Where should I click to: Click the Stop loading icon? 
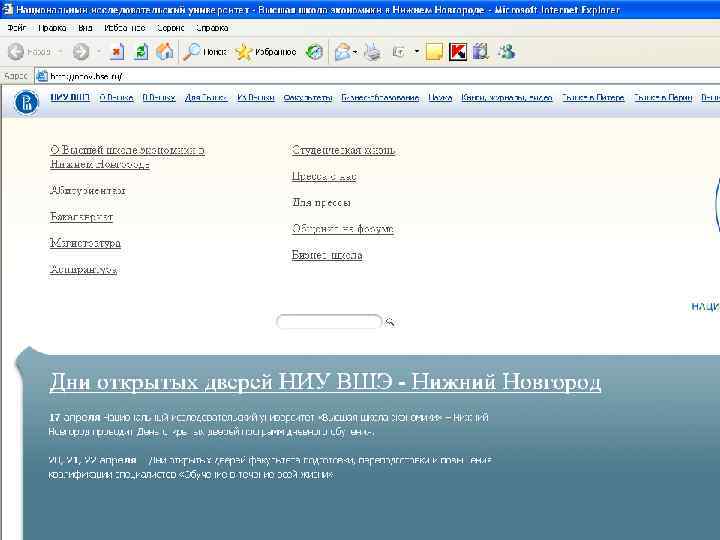(117, 51)
